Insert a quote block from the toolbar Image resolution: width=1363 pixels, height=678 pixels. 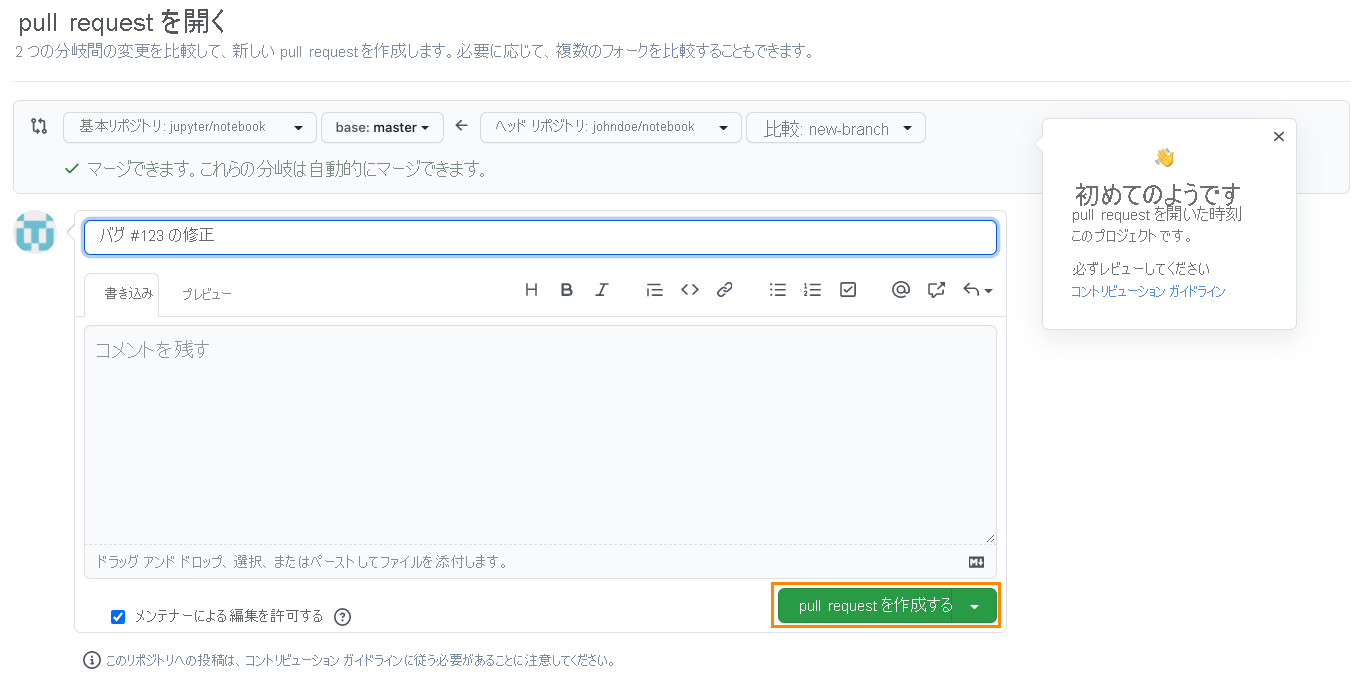[x=654, y=290]
